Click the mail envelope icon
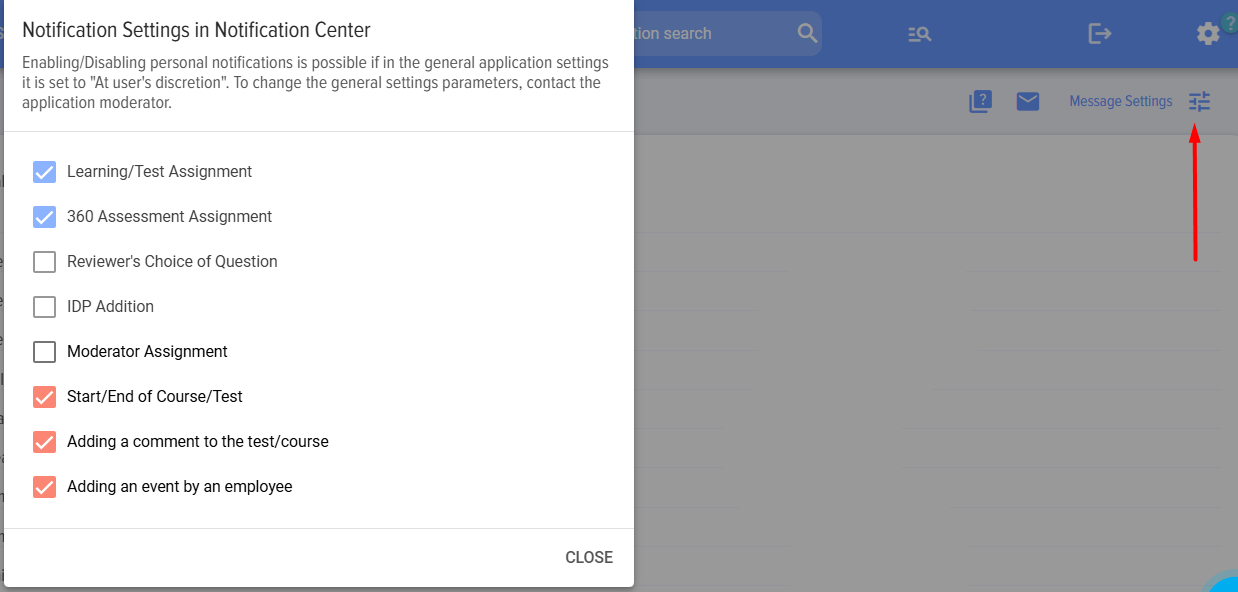1238x592 pixels. [x=1028, y=101]
